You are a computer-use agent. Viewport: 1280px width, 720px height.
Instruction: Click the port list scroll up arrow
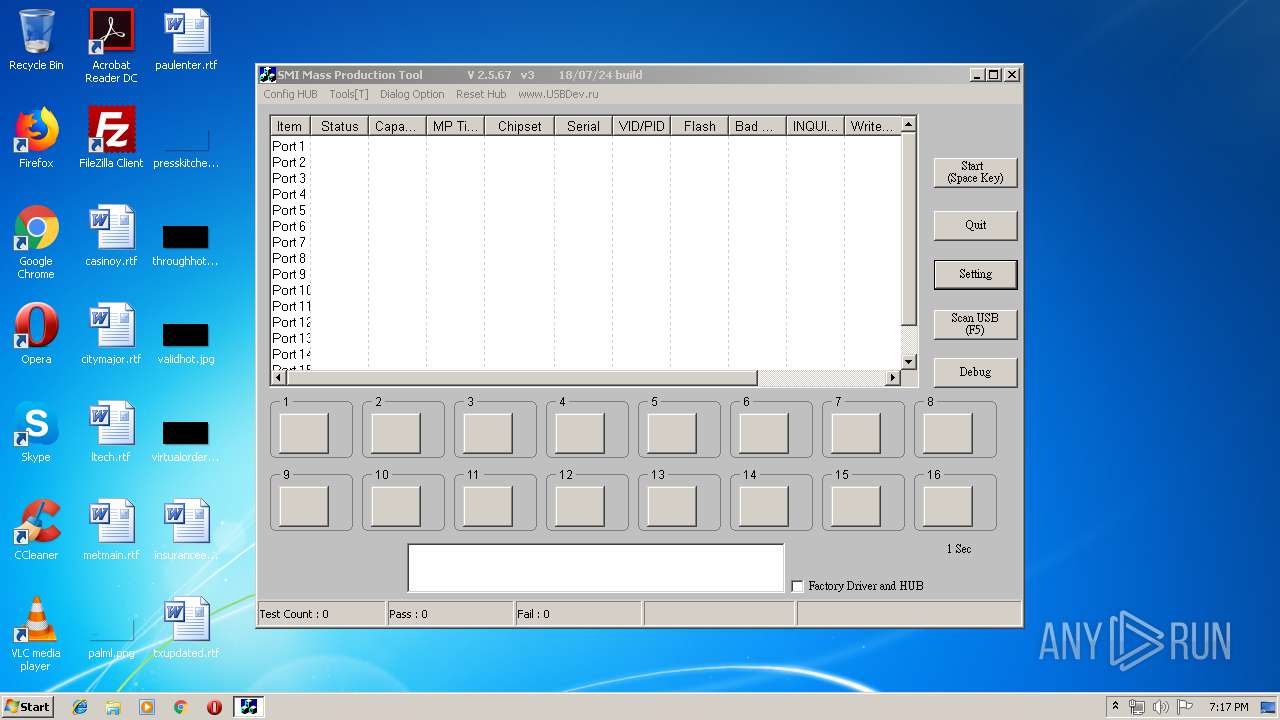click(x=909, y=125)
